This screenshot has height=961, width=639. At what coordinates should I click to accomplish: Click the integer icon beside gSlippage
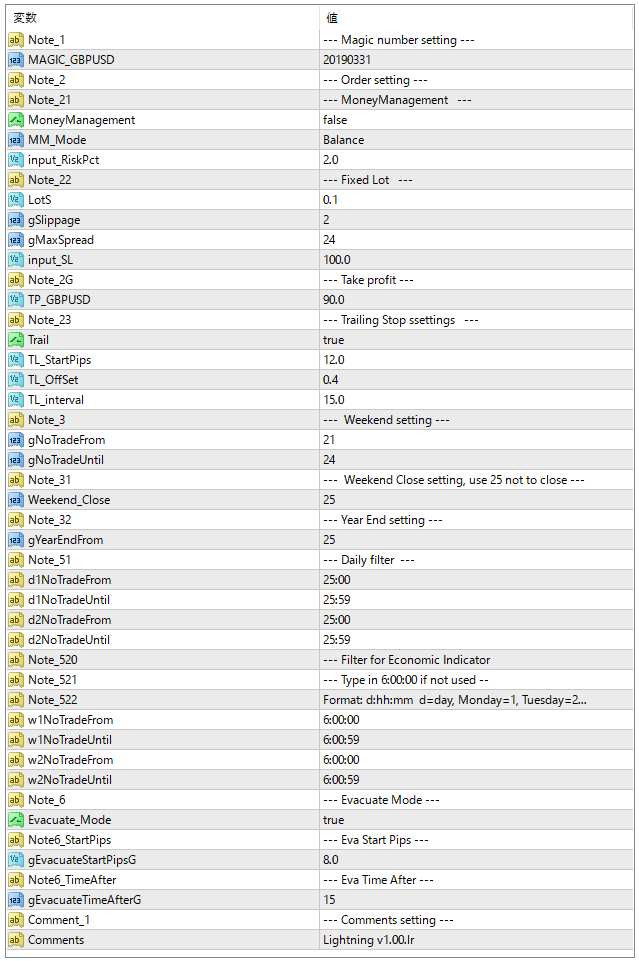click(x=16, y=220)
